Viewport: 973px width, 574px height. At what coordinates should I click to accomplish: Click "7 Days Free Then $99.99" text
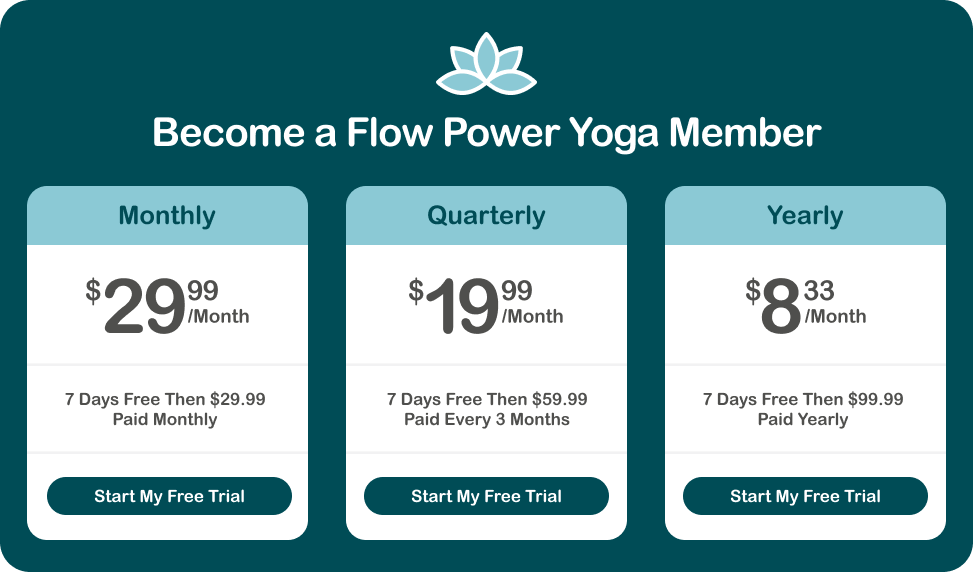tap(803, 399)
